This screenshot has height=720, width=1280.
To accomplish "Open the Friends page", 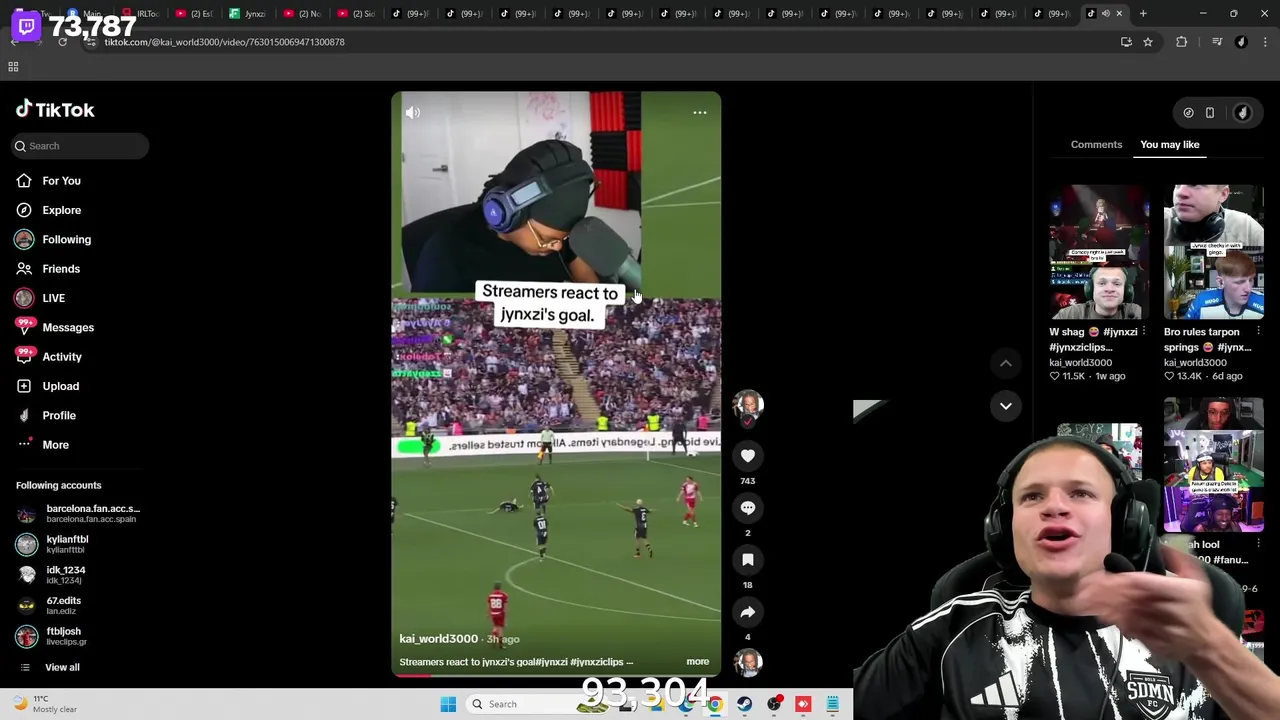I will [60, 269].
